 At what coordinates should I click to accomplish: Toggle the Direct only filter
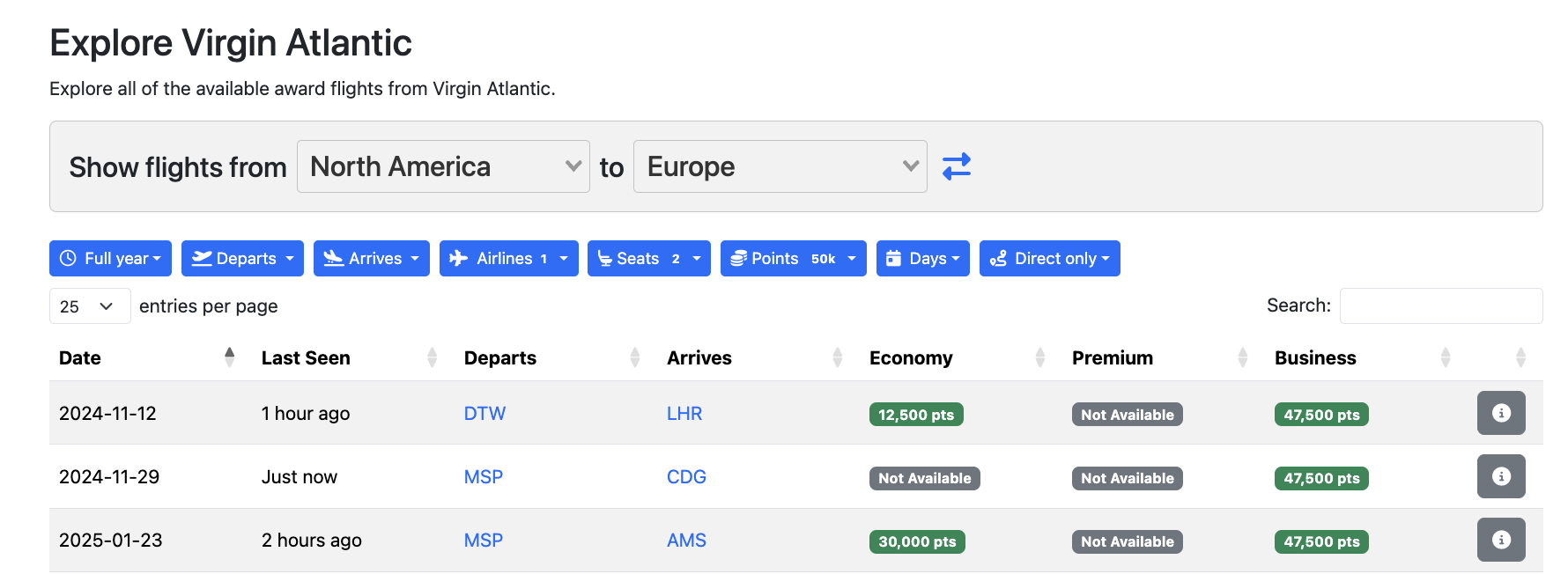pyautogui.click(x=1049, y=258)
